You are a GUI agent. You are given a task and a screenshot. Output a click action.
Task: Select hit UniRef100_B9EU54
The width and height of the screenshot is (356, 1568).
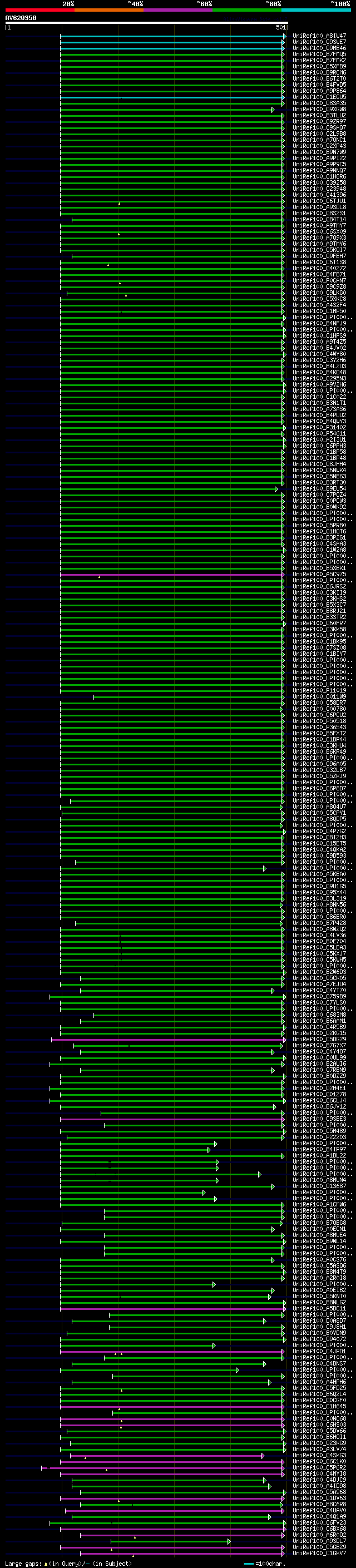pos(319,489)
